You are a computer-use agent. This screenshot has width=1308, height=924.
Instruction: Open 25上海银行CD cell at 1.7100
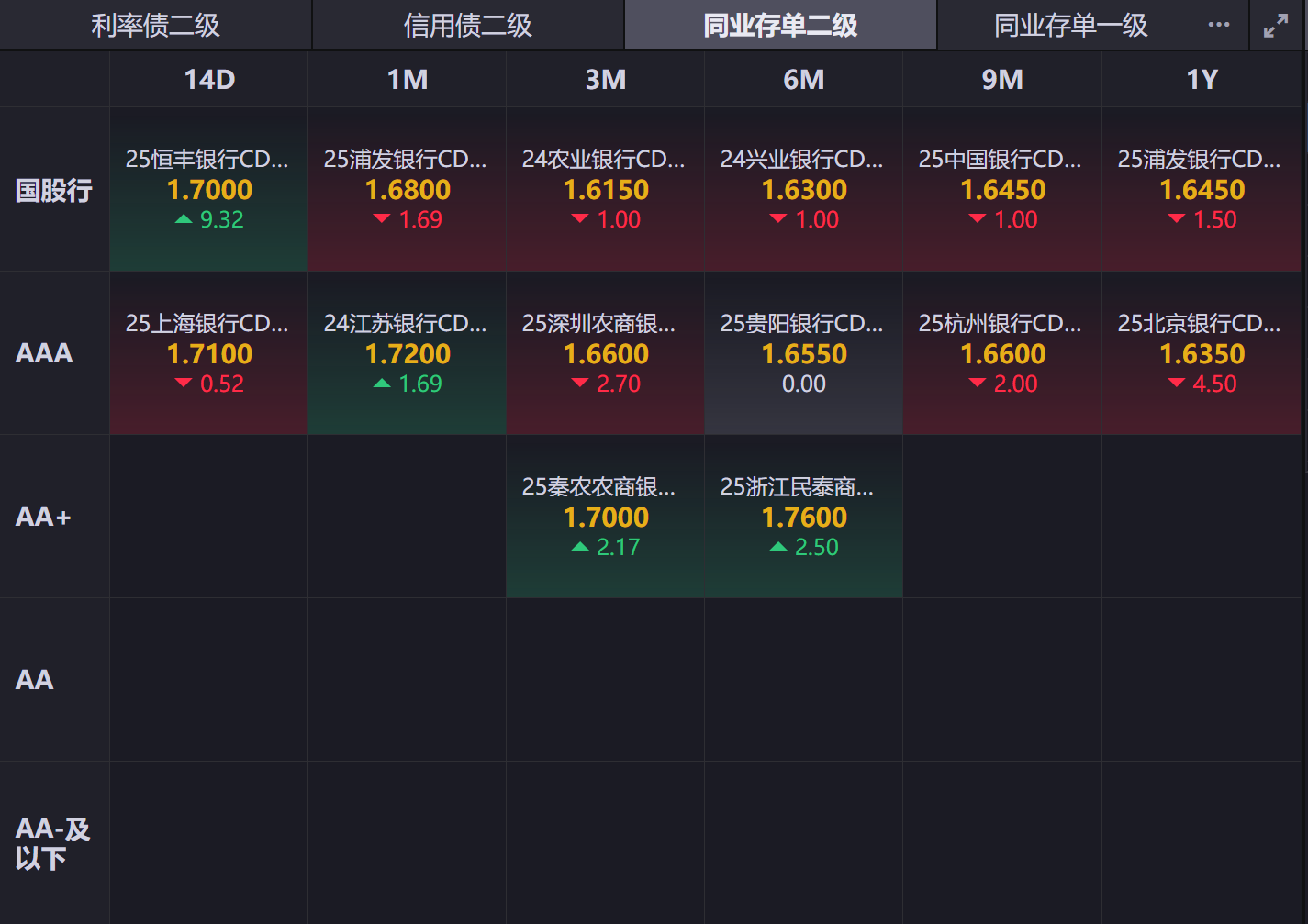tap(209, 353)
